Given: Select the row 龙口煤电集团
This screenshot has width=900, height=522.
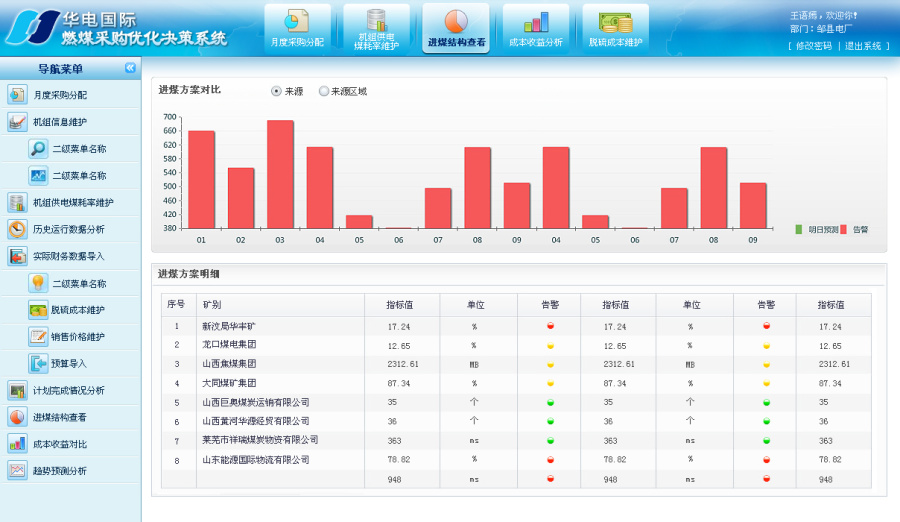Looking at the screenshot, I should point(516,345).
